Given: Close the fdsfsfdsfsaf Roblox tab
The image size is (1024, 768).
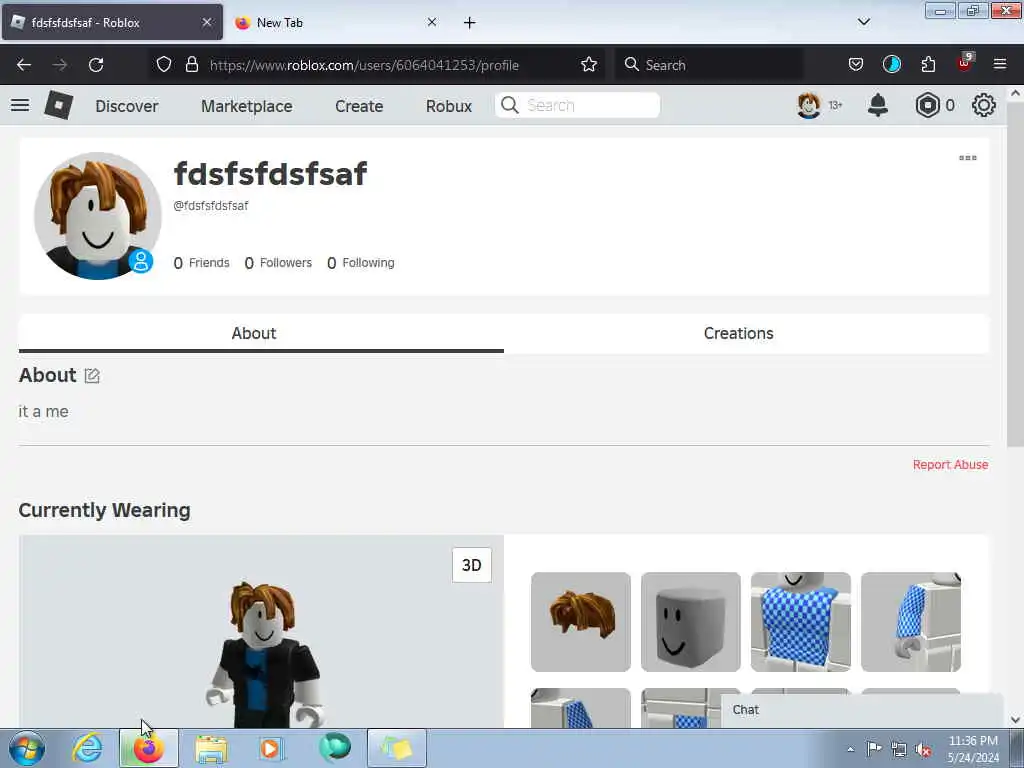Looking at the screenshot, I should coord(207,22).
